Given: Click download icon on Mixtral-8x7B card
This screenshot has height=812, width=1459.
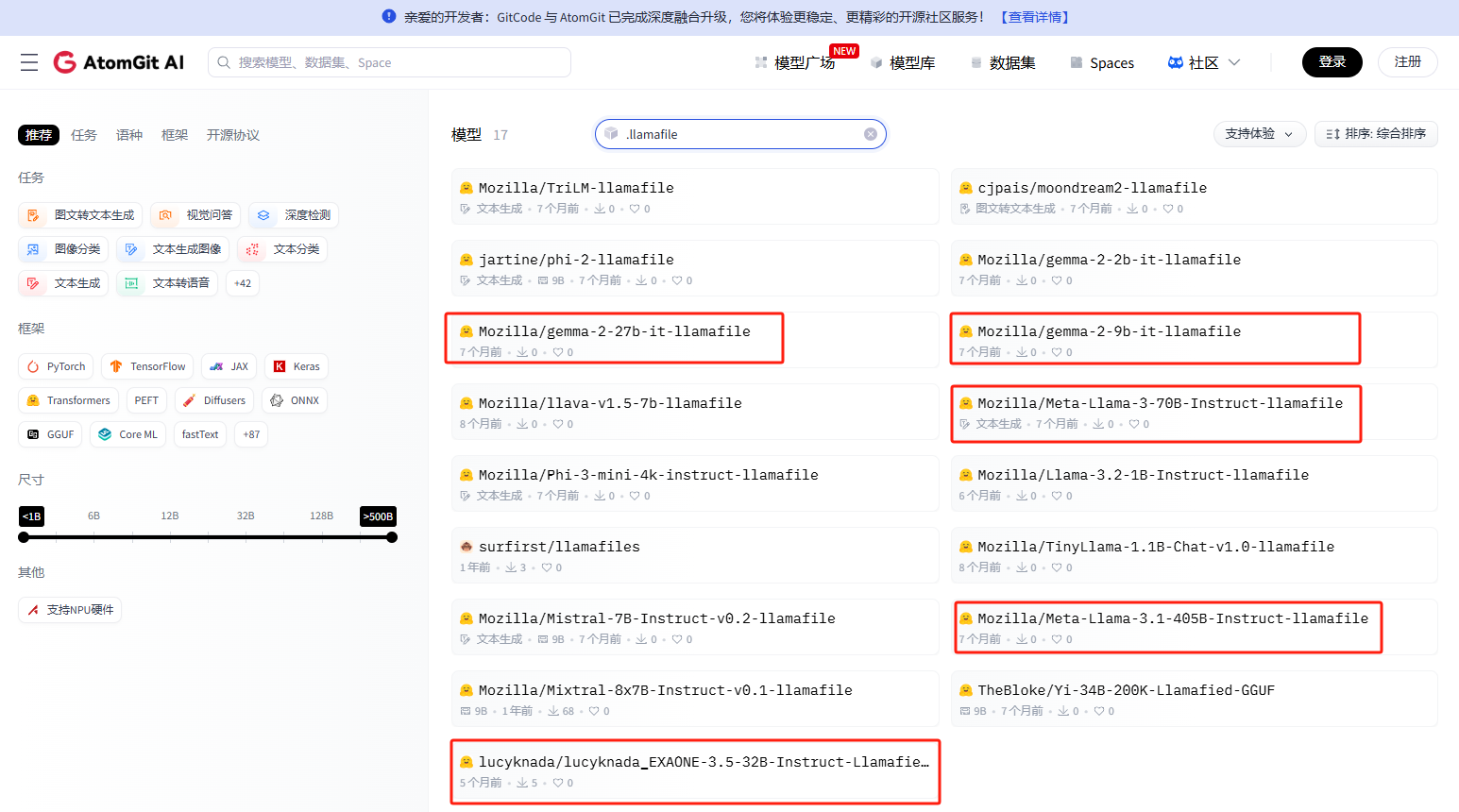Looking at the screenshot, I should 553,711.
